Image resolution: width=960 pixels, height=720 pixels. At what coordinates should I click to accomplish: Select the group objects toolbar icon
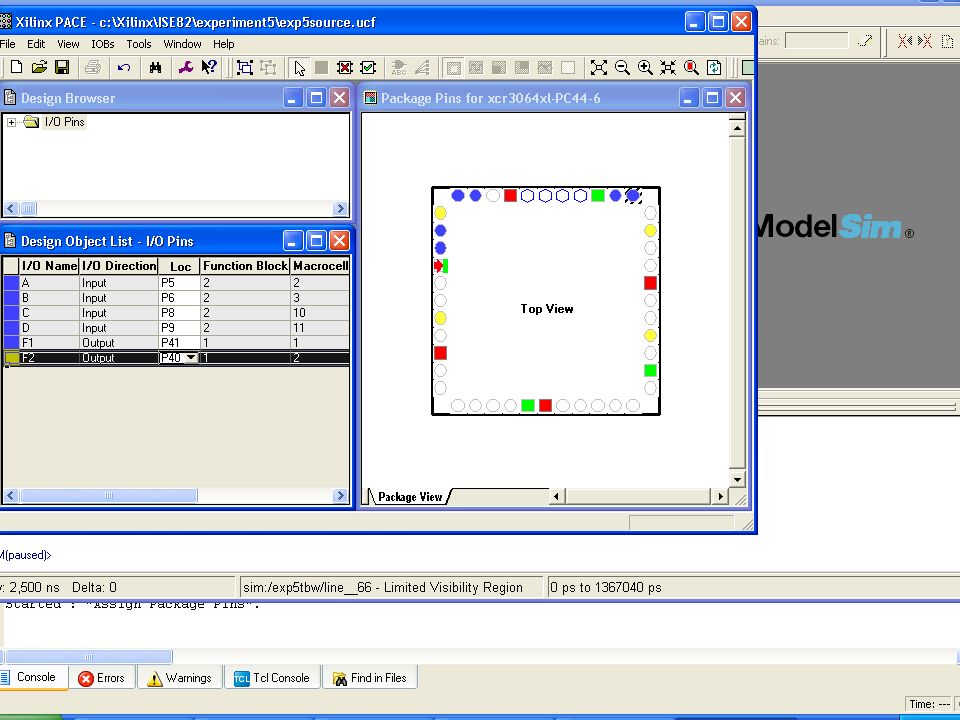point(245,67)
